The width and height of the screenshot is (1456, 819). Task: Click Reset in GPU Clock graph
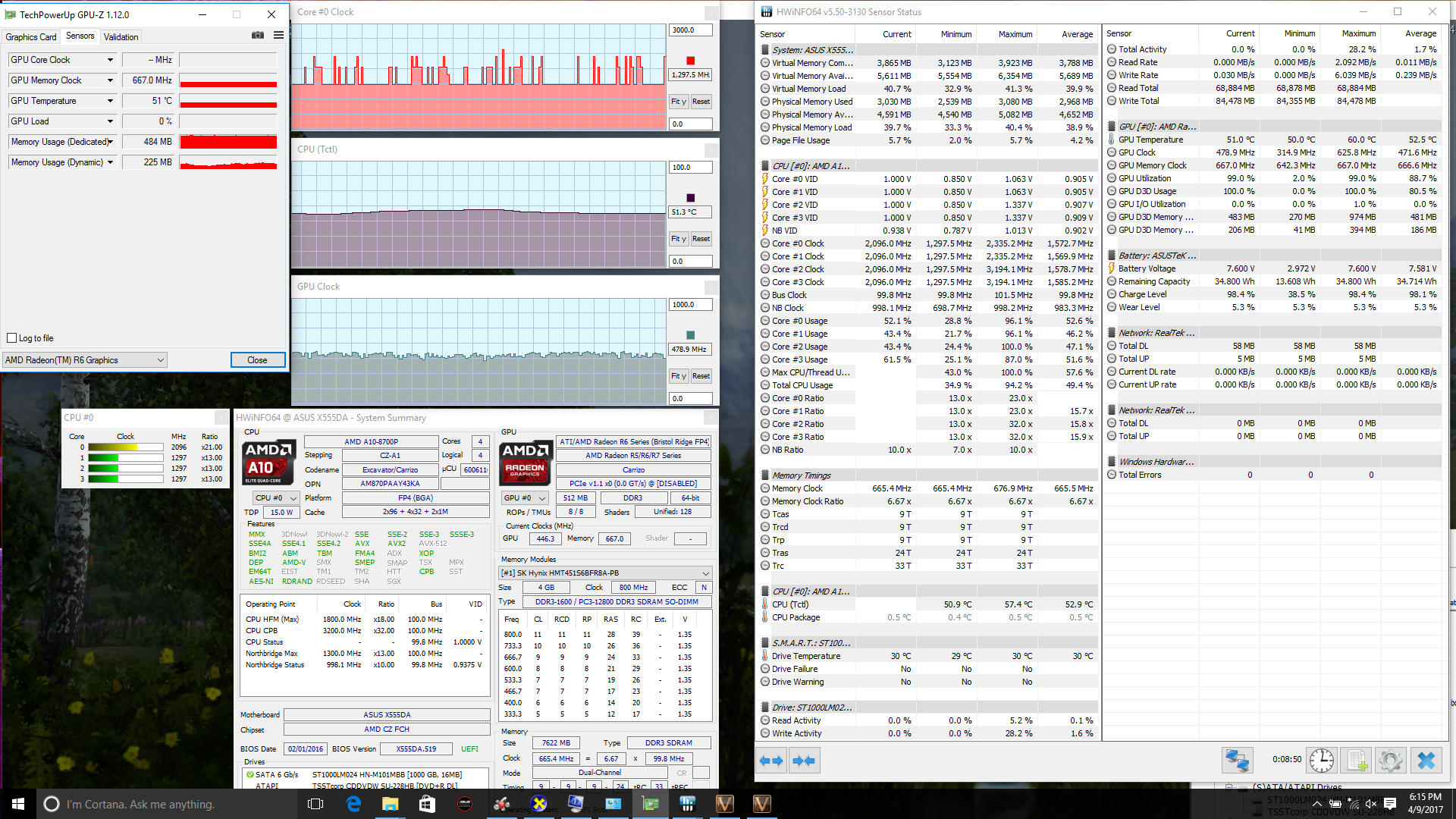[701, 376]
